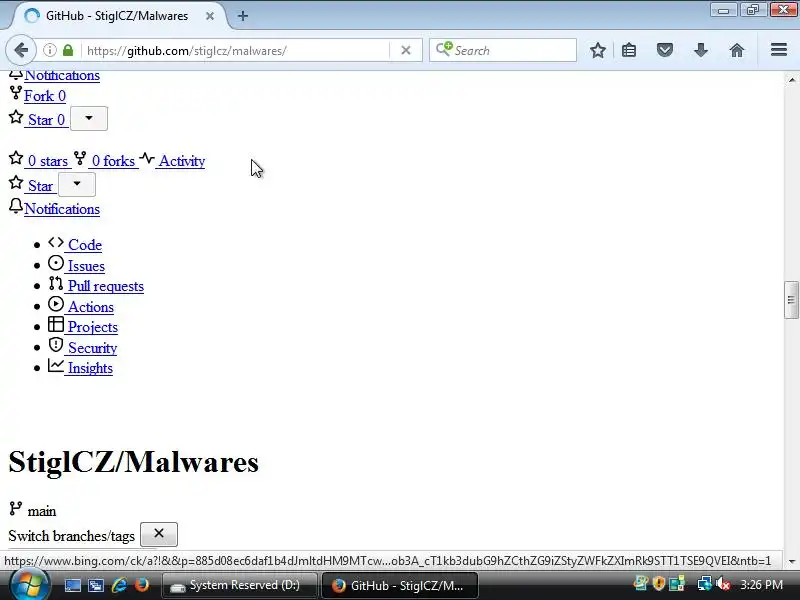Viewport: 800px width, 600px height.
Task: Open the Security tab link
Action: pos(92,348)
